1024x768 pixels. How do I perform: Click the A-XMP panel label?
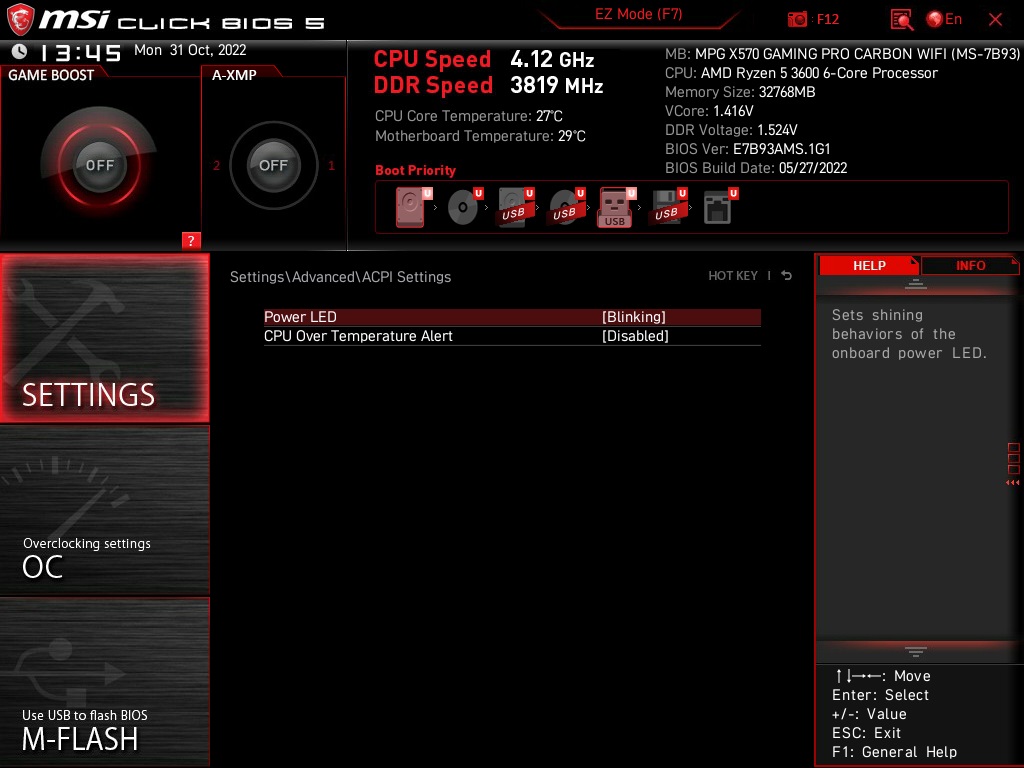234,75
